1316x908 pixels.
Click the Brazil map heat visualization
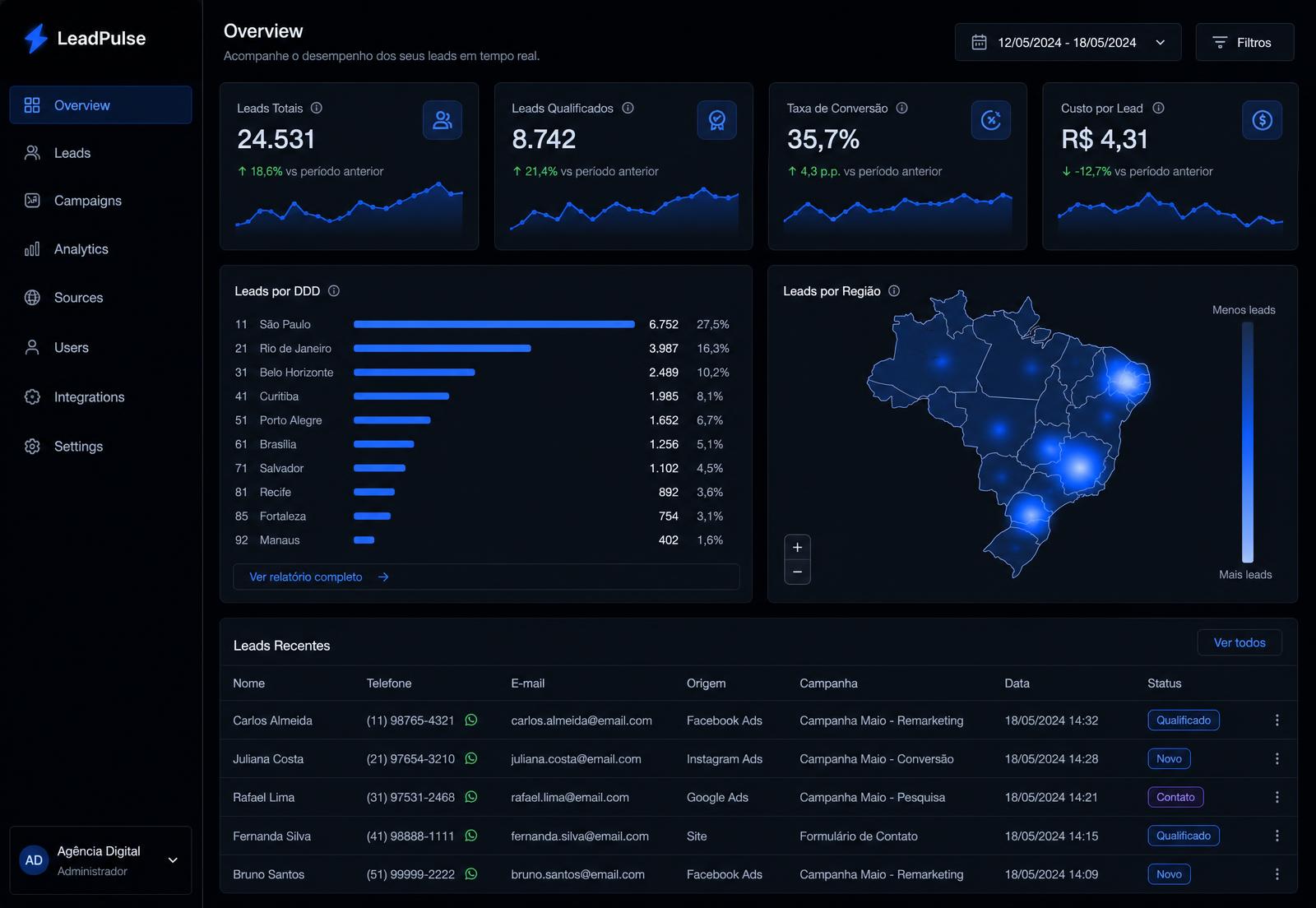pos(1008,433)
